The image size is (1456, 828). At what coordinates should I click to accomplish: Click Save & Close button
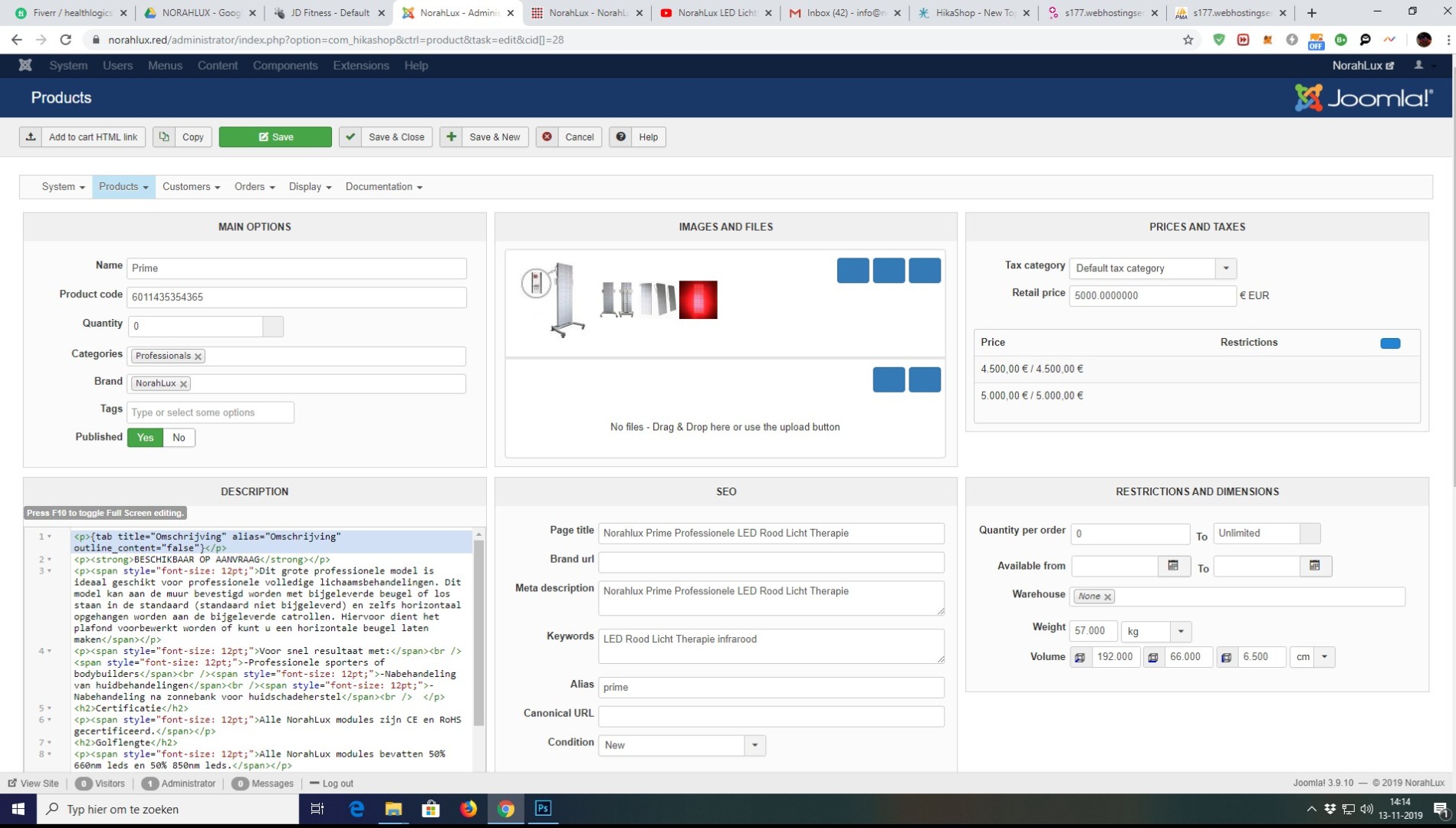pyautogui.click(x=386, y=137)
